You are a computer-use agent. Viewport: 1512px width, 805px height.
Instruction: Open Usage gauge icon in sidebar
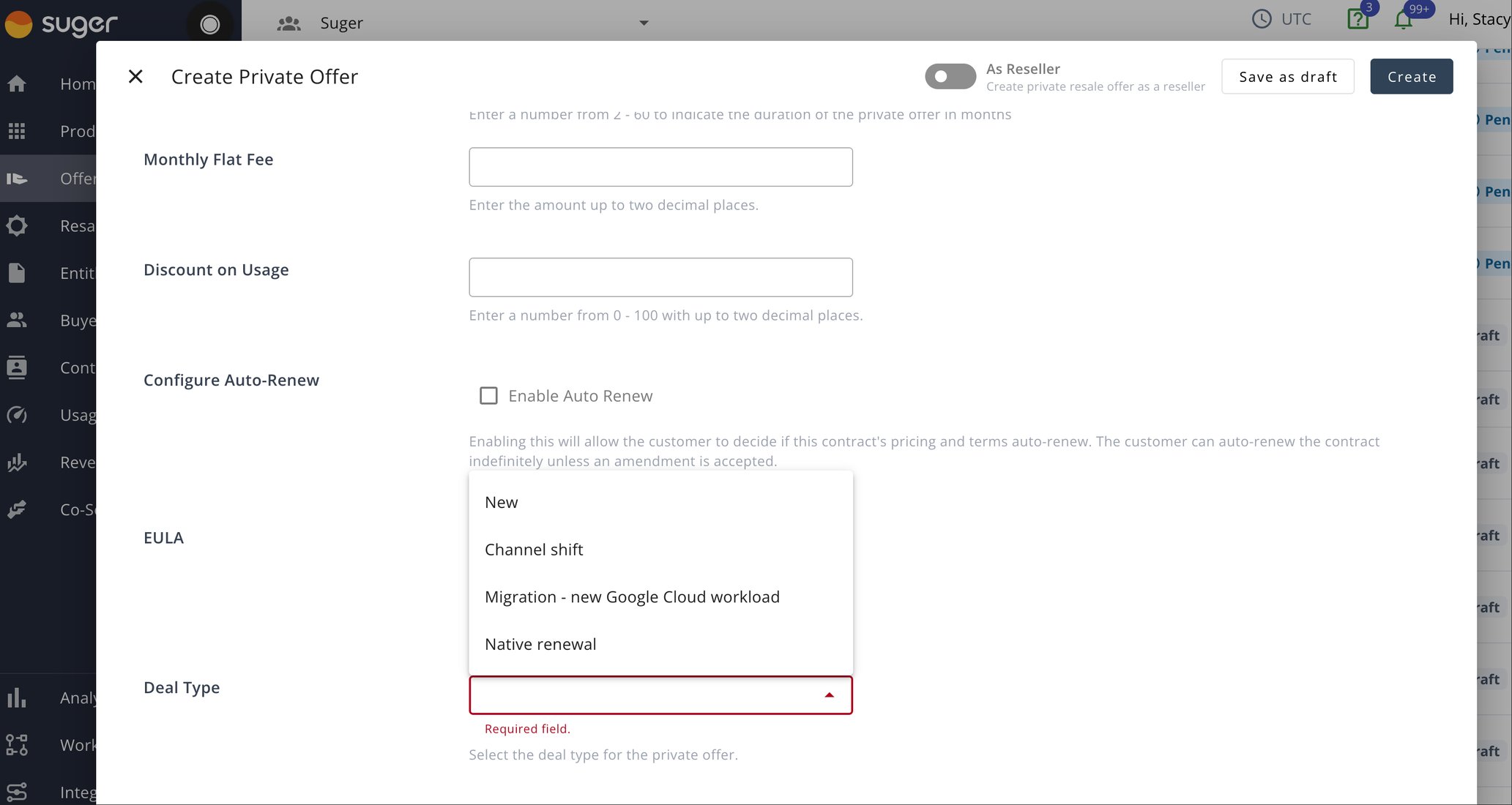pos(17,415)
